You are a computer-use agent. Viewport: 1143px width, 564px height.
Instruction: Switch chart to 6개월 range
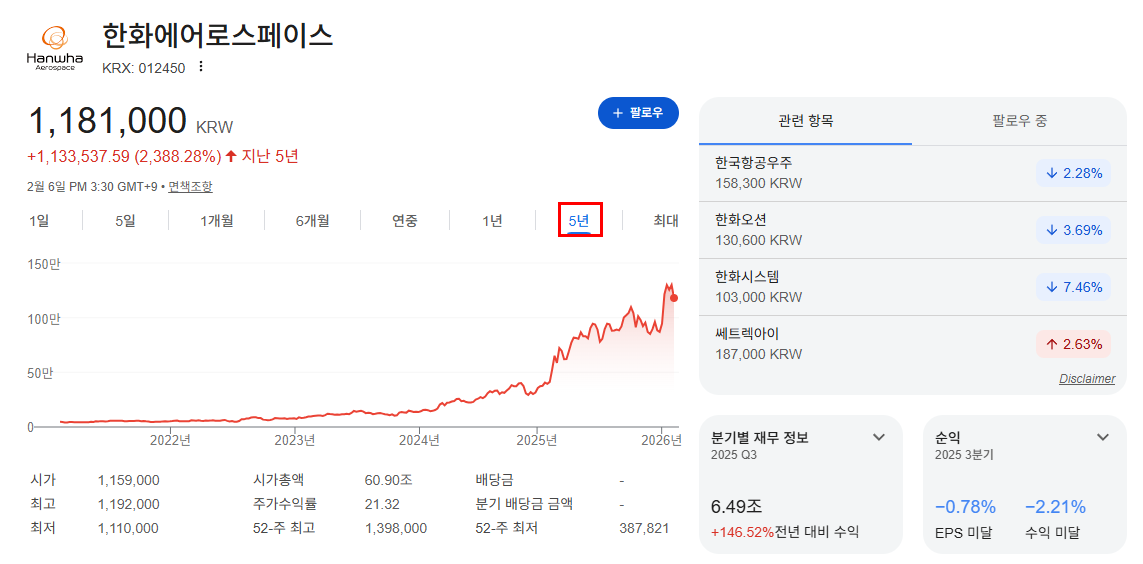point(313,221)
